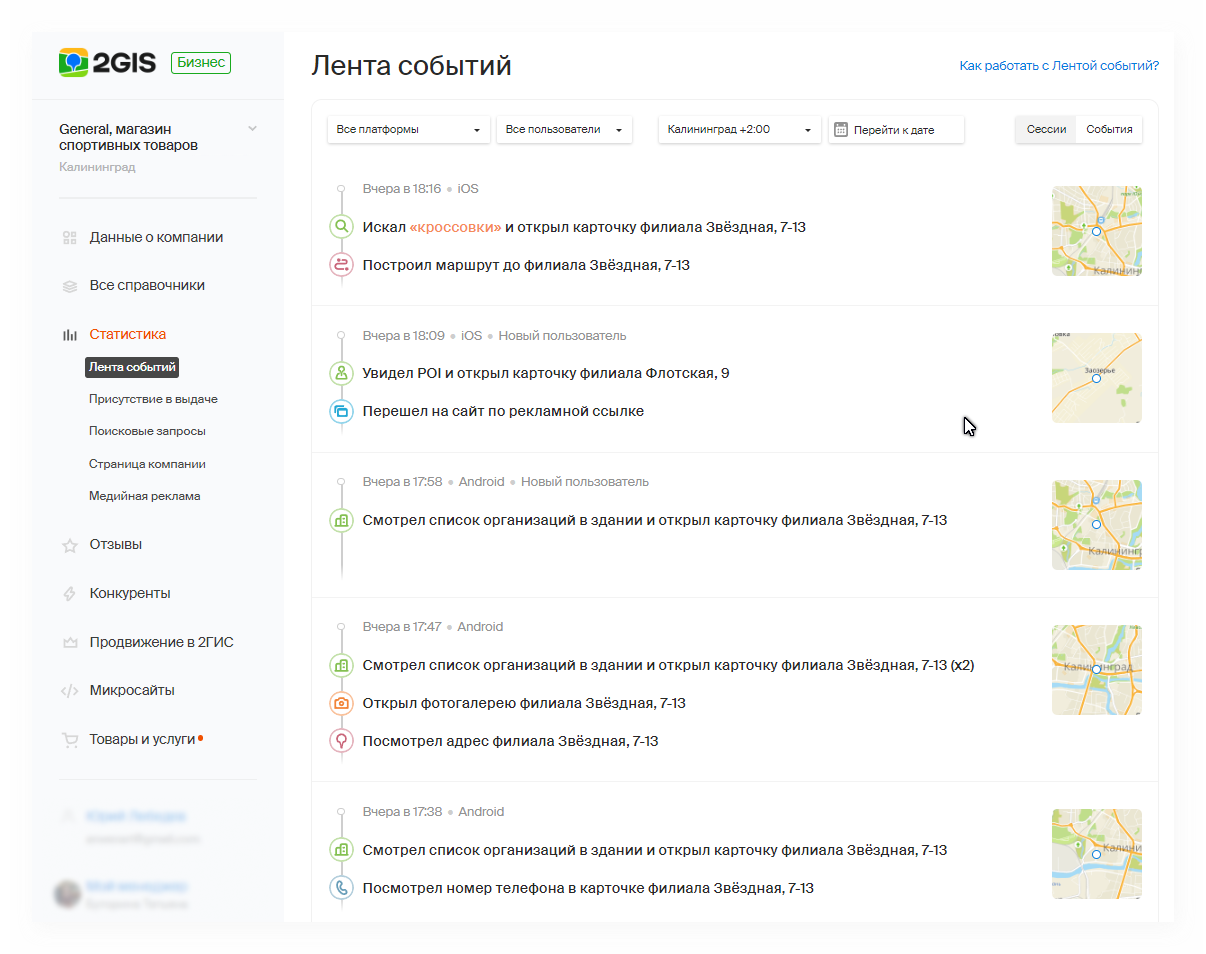Viewport: 1206px width, 954px height.
Task: Click the search icon beside Искал «кроссовки»
Action: tap(342, 227)
